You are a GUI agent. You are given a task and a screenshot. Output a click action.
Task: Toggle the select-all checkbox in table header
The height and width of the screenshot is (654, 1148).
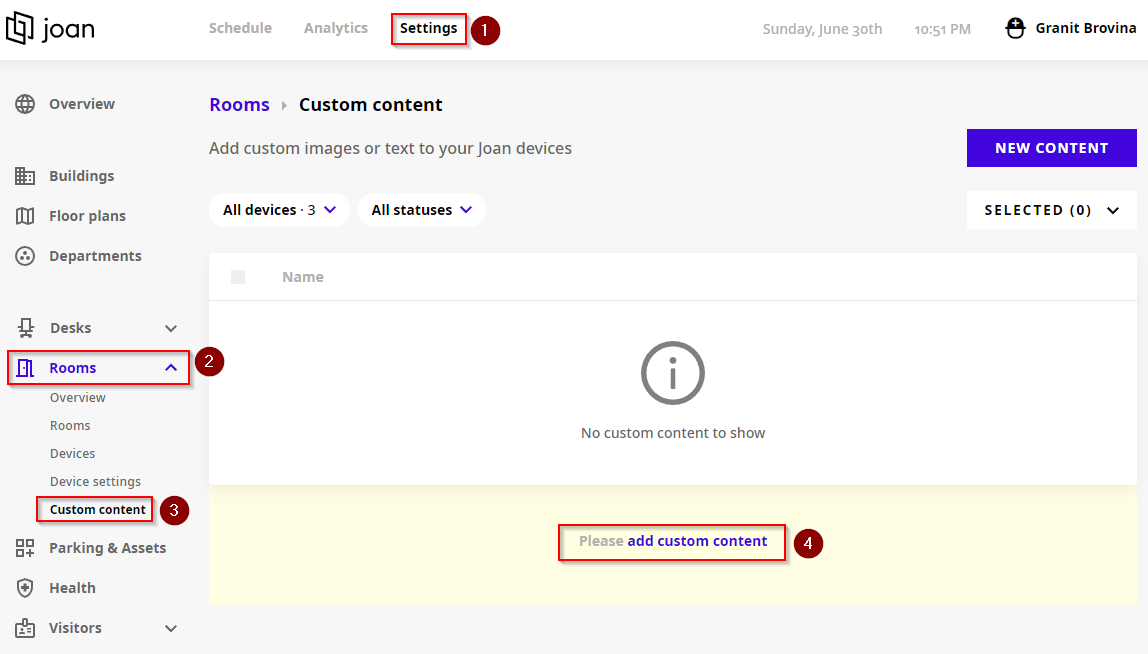click(238, 277)
